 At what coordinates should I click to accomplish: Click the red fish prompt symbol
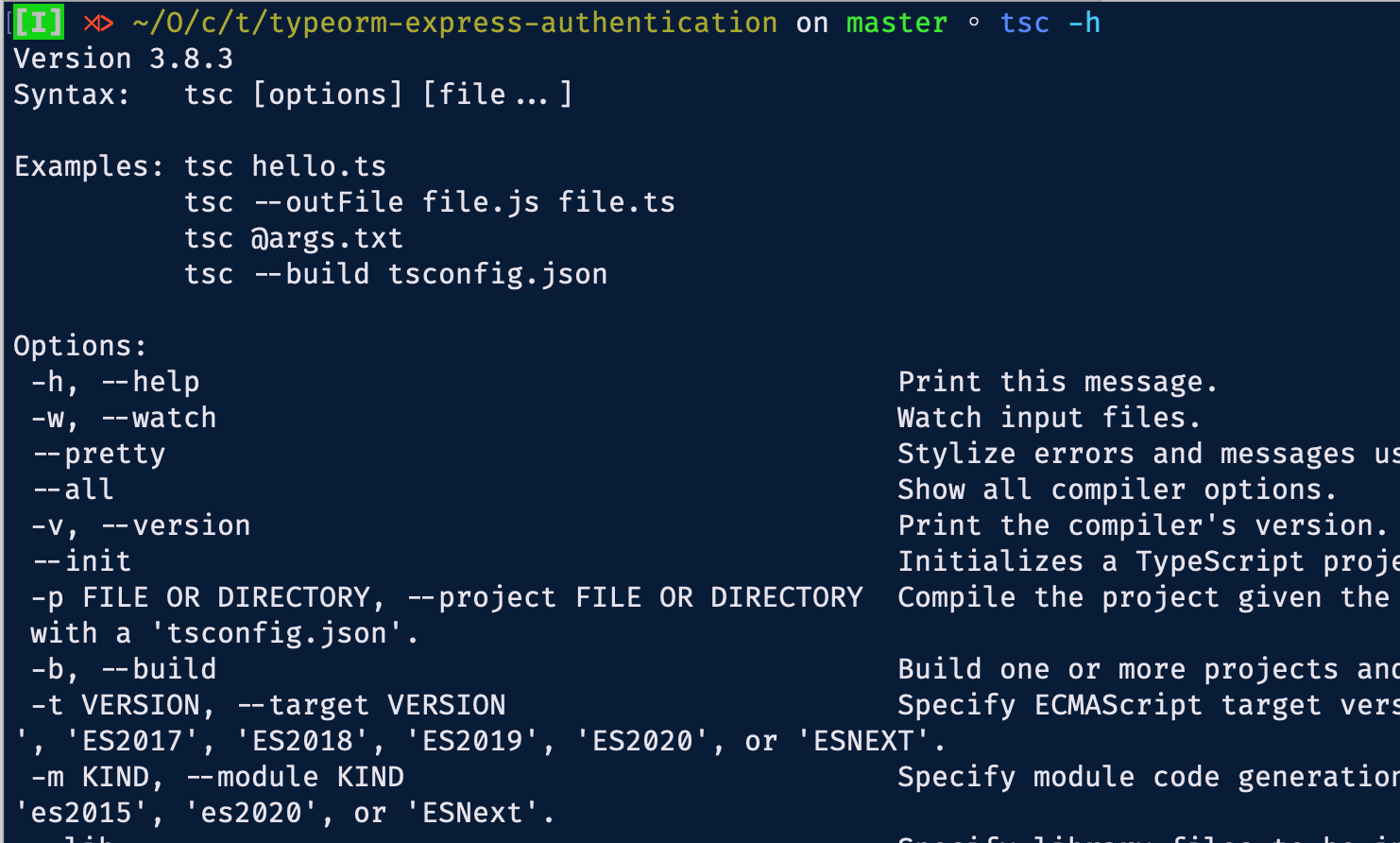(98, 23)
